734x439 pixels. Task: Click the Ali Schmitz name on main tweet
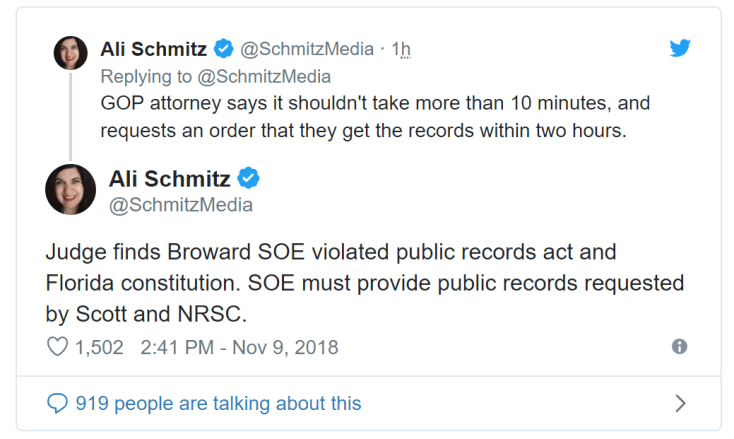[x=168, y=180]
